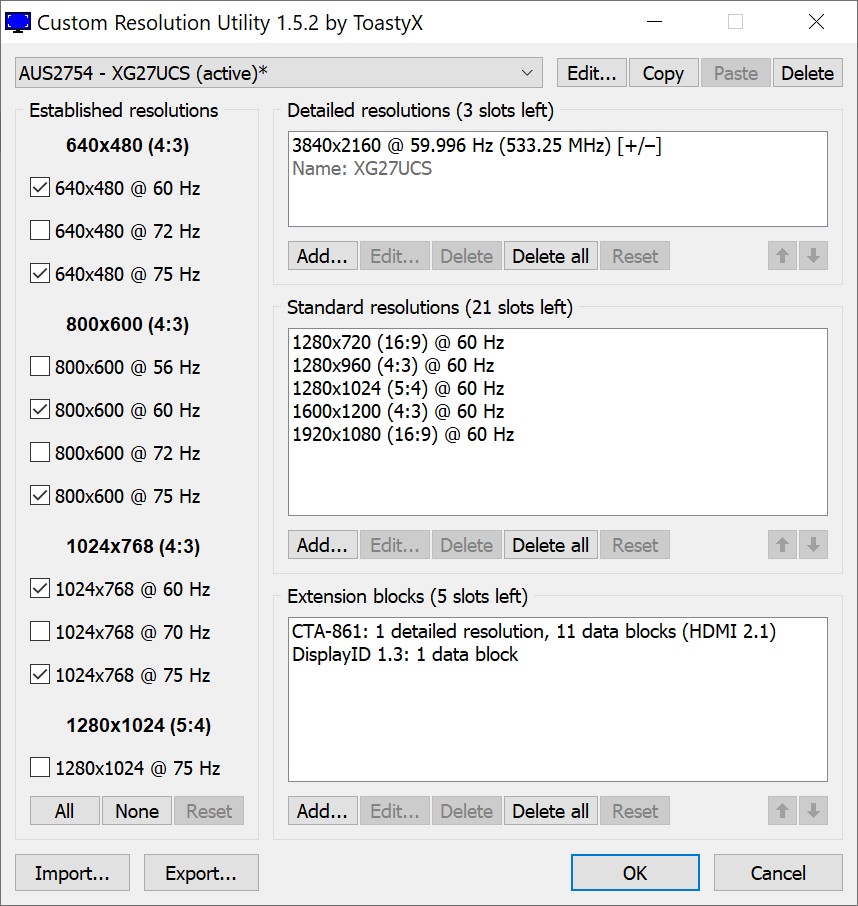Delete all extension blocks
858x906 pixels.
[x=550, y=811]
